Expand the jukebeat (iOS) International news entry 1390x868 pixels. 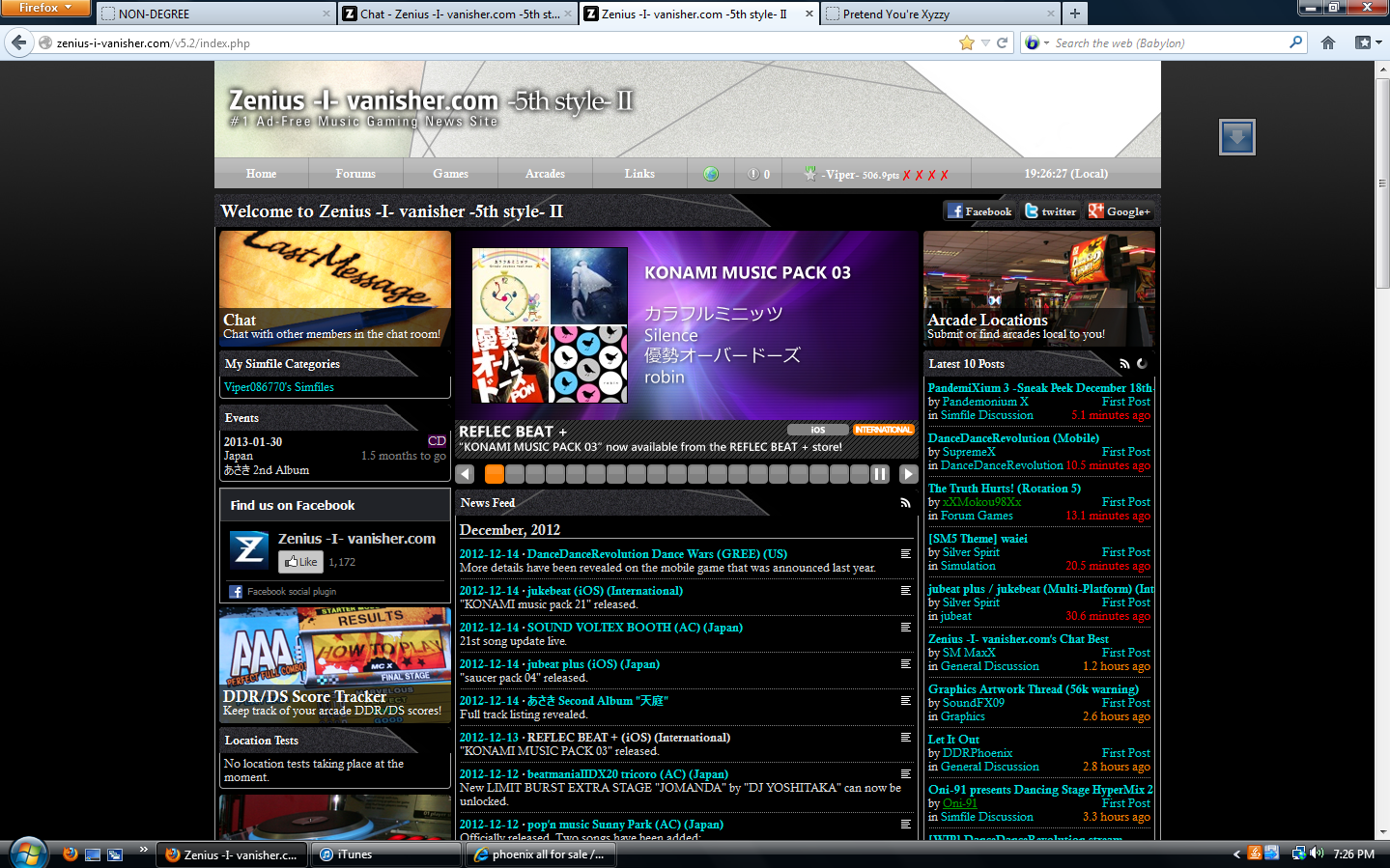click(x=905, y=591)
